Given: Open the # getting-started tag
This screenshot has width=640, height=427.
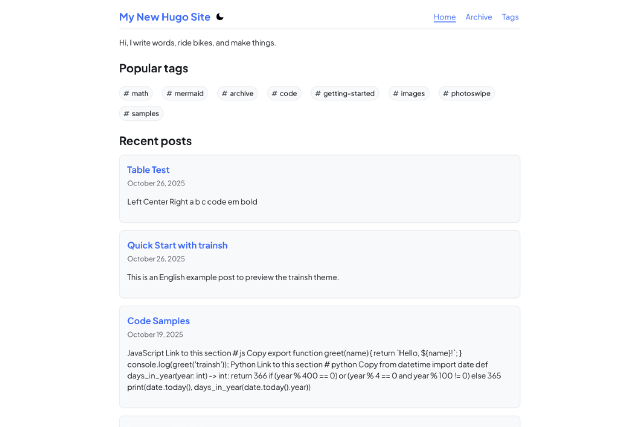Looking at the screenshot, I should (x=345, y=93).
